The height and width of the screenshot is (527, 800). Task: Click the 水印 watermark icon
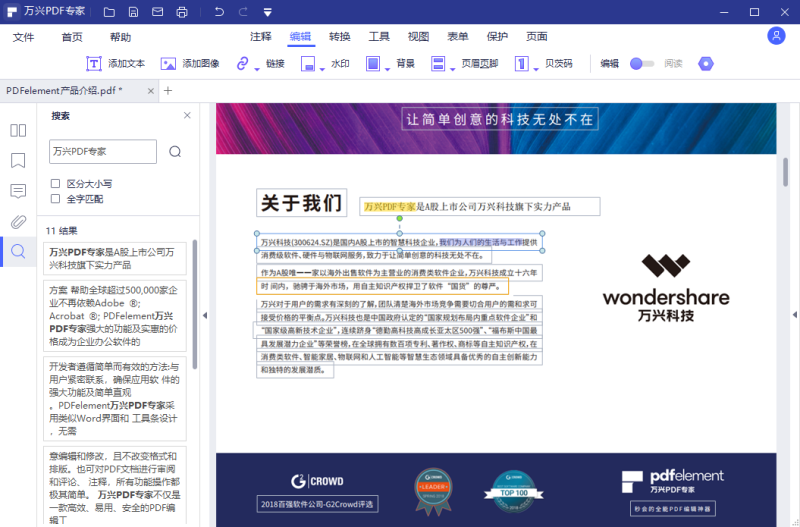click(308, 64)
